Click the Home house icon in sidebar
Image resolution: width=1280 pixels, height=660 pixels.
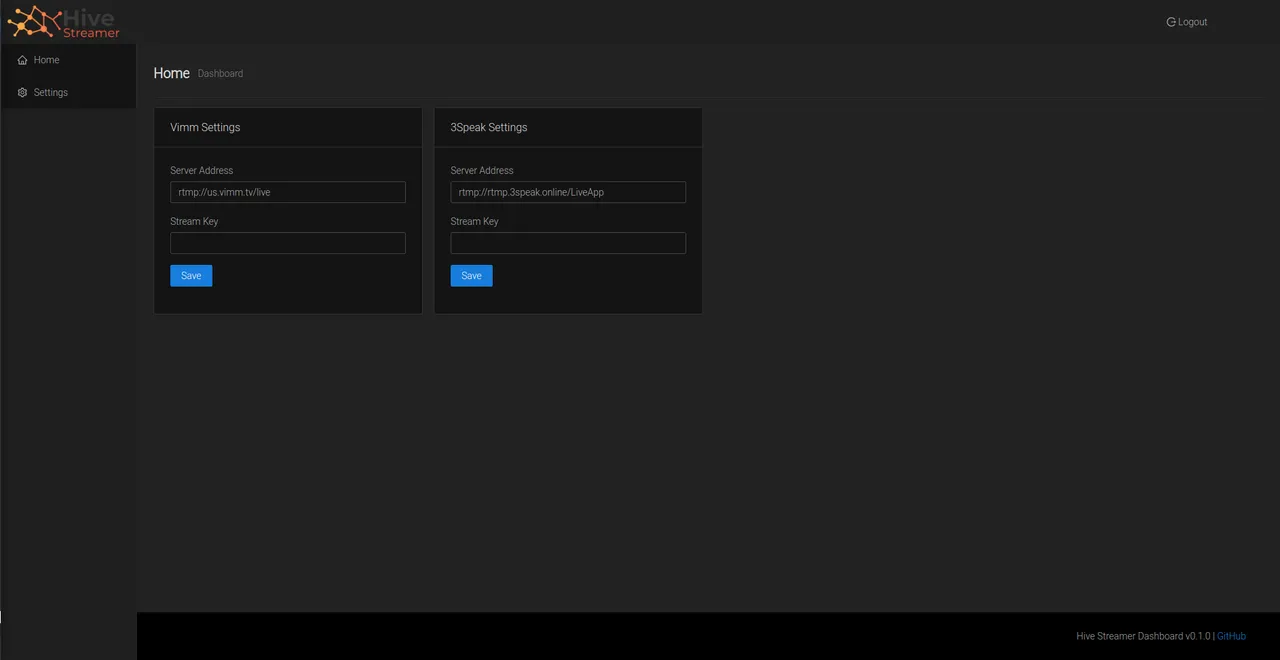[23, 60]
